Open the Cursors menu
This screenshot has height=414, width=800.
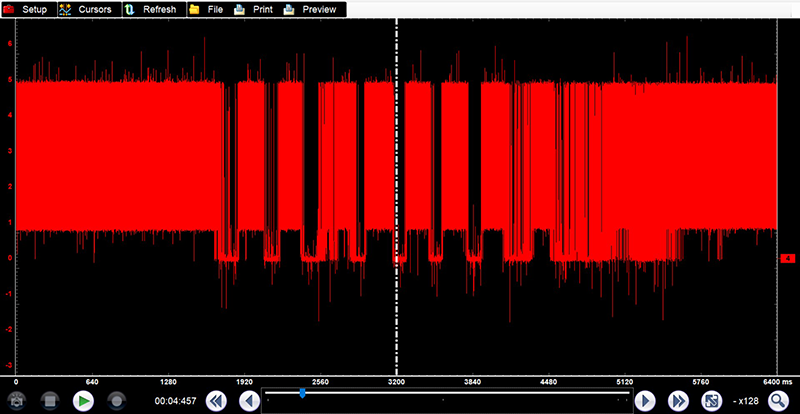pyautogui.click(x=94, y=9)
